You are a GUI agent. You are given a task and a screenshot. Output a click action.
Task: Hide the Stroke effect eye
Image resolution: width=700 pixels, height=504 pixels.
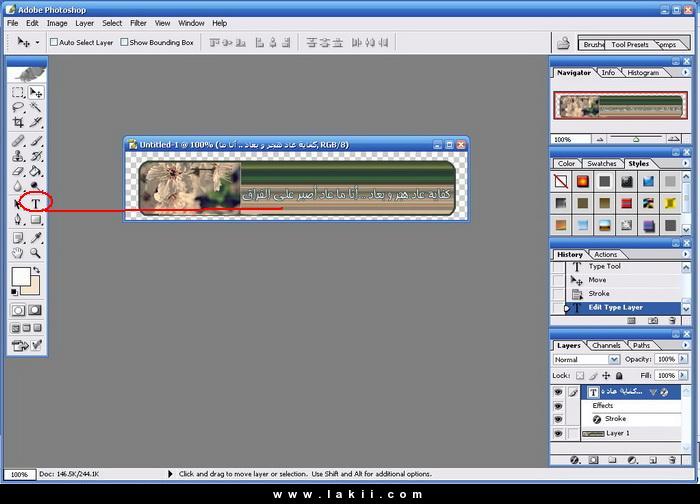click(x=558, y=419)
